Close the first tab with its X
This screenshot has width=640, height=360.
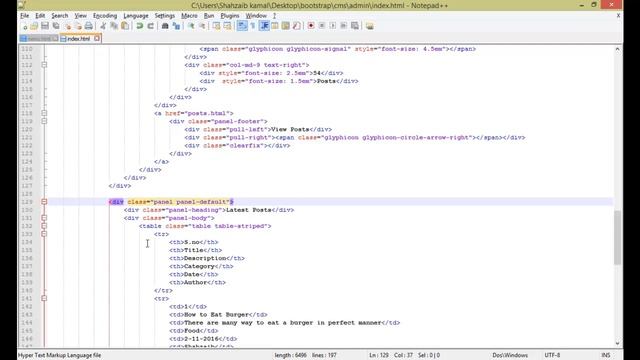tap(55, 38)
